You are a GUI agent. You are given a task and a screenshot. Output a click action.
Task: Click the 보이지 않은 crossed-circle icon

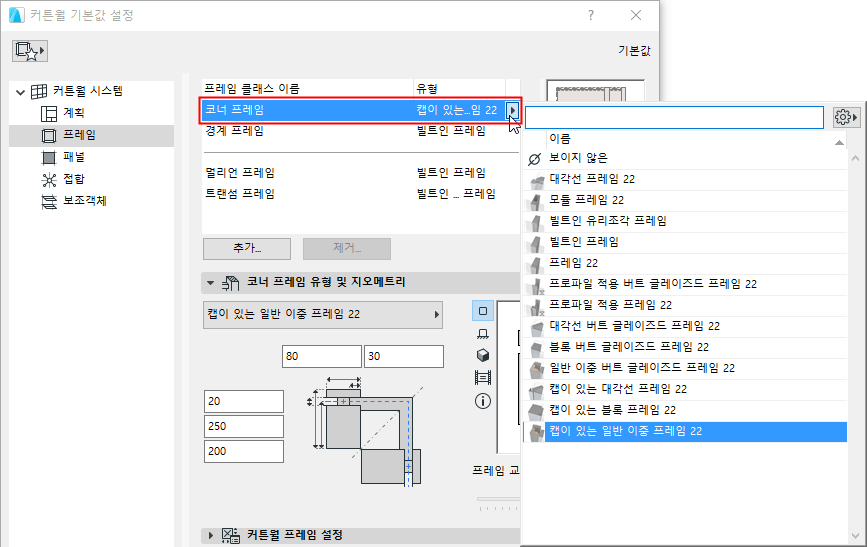pyautogui.click(x=534, y=159)
